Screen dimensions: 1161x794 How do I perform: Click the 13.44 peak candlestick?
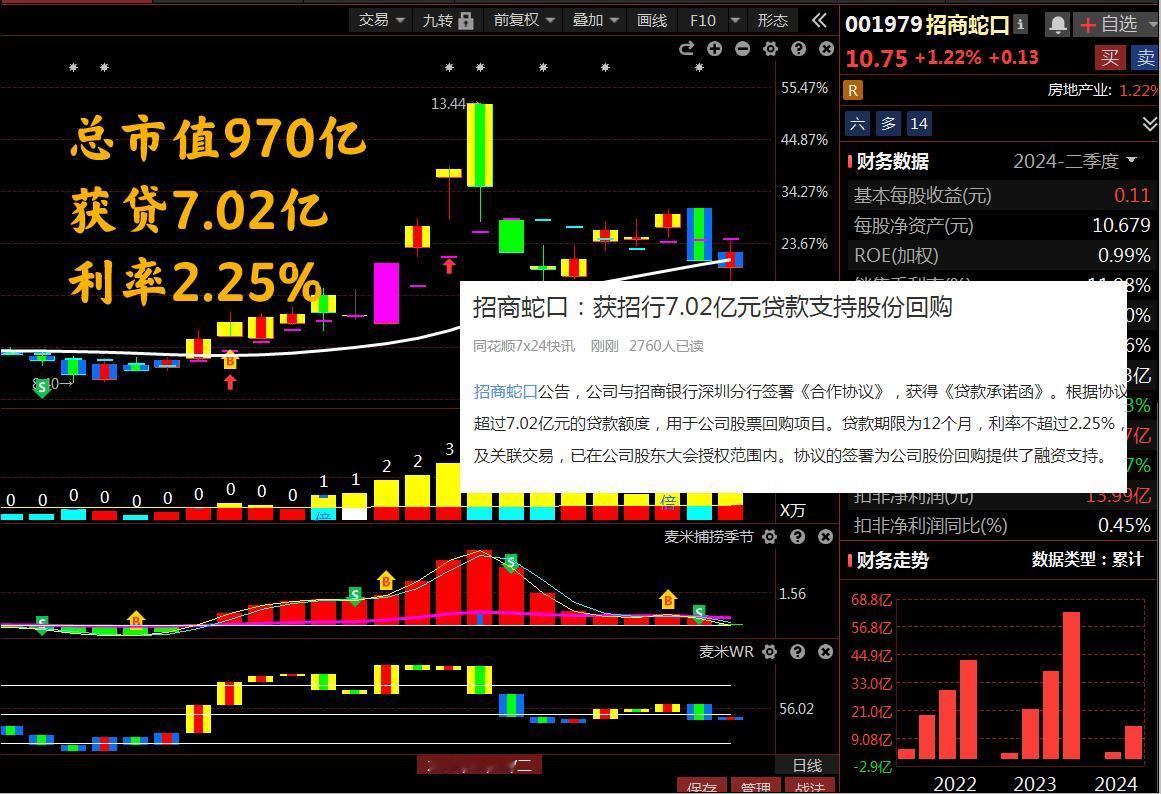click(x=480, y=145)
